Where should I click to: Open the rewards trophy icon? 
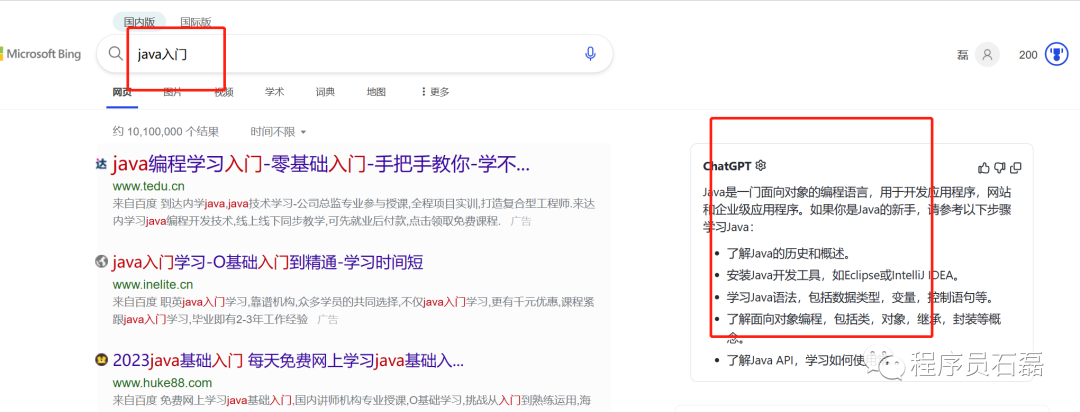pos(1056,54)
